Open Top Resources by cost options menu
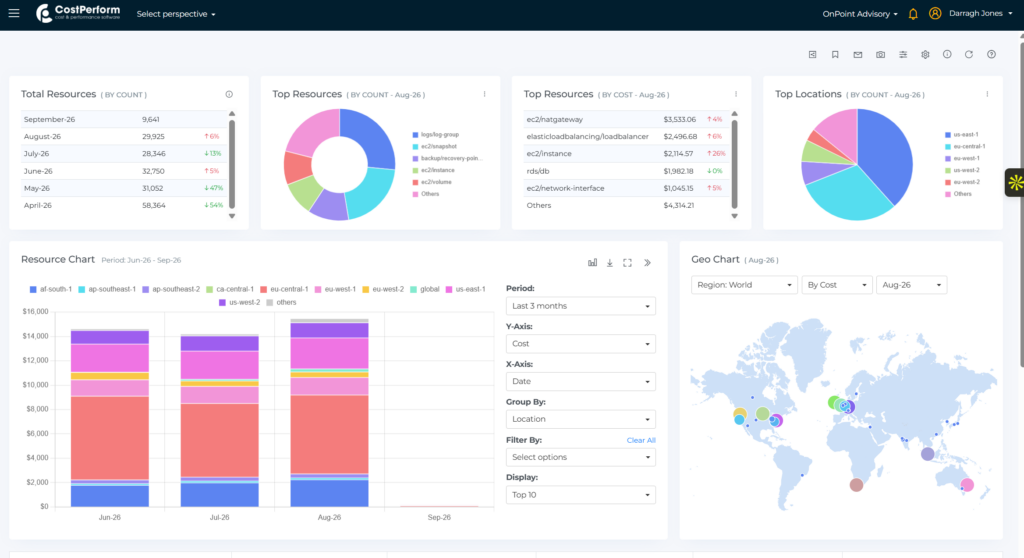The image size is (1024, 558). [x=736, y=94]
